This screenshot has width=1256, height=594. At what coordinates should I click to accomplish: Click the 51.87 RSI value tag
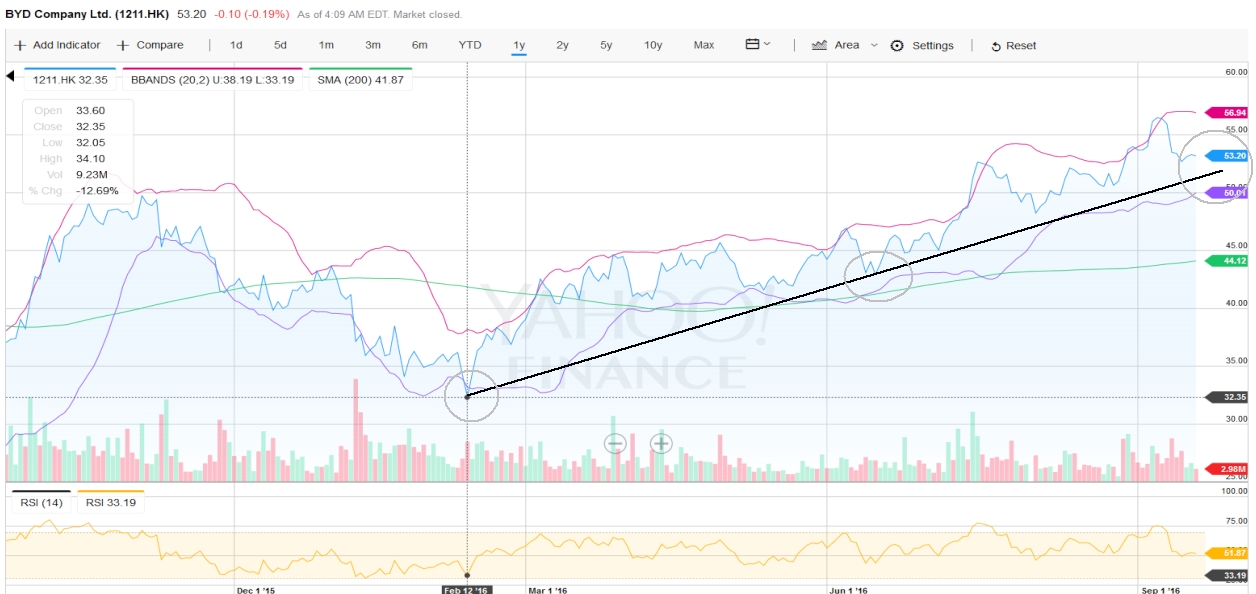(x=1227, y=552)
